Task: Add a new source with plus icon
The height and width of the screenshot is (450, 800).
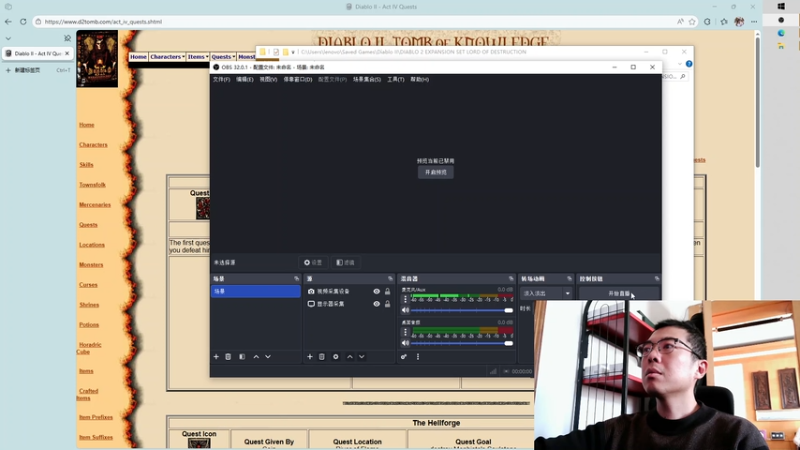Action: pyautogui.click(x=310, y=357)
